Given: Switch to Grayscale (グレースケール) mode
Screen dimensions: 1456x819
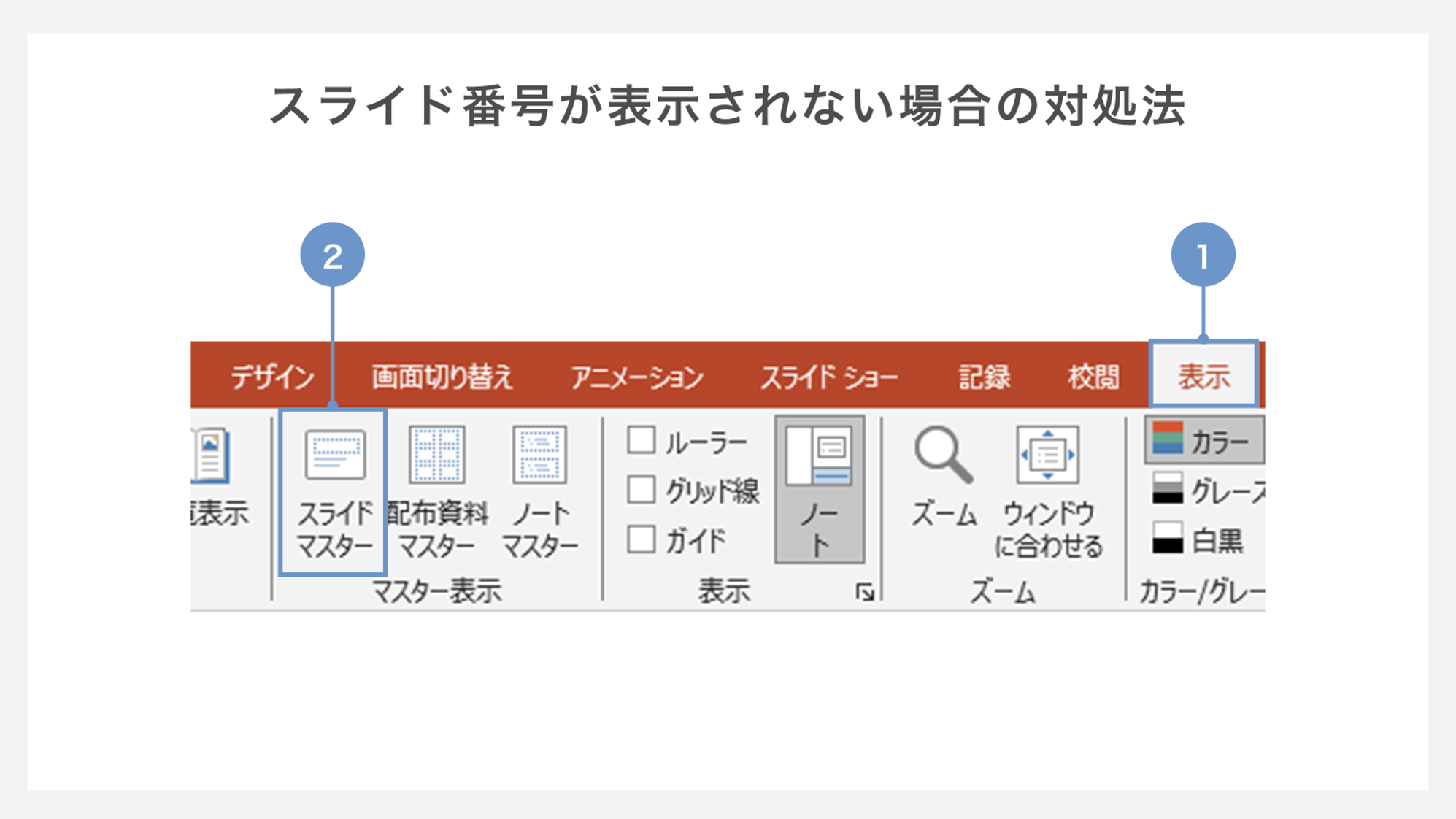Looking at the screenshot, I should coord(1207,490).
